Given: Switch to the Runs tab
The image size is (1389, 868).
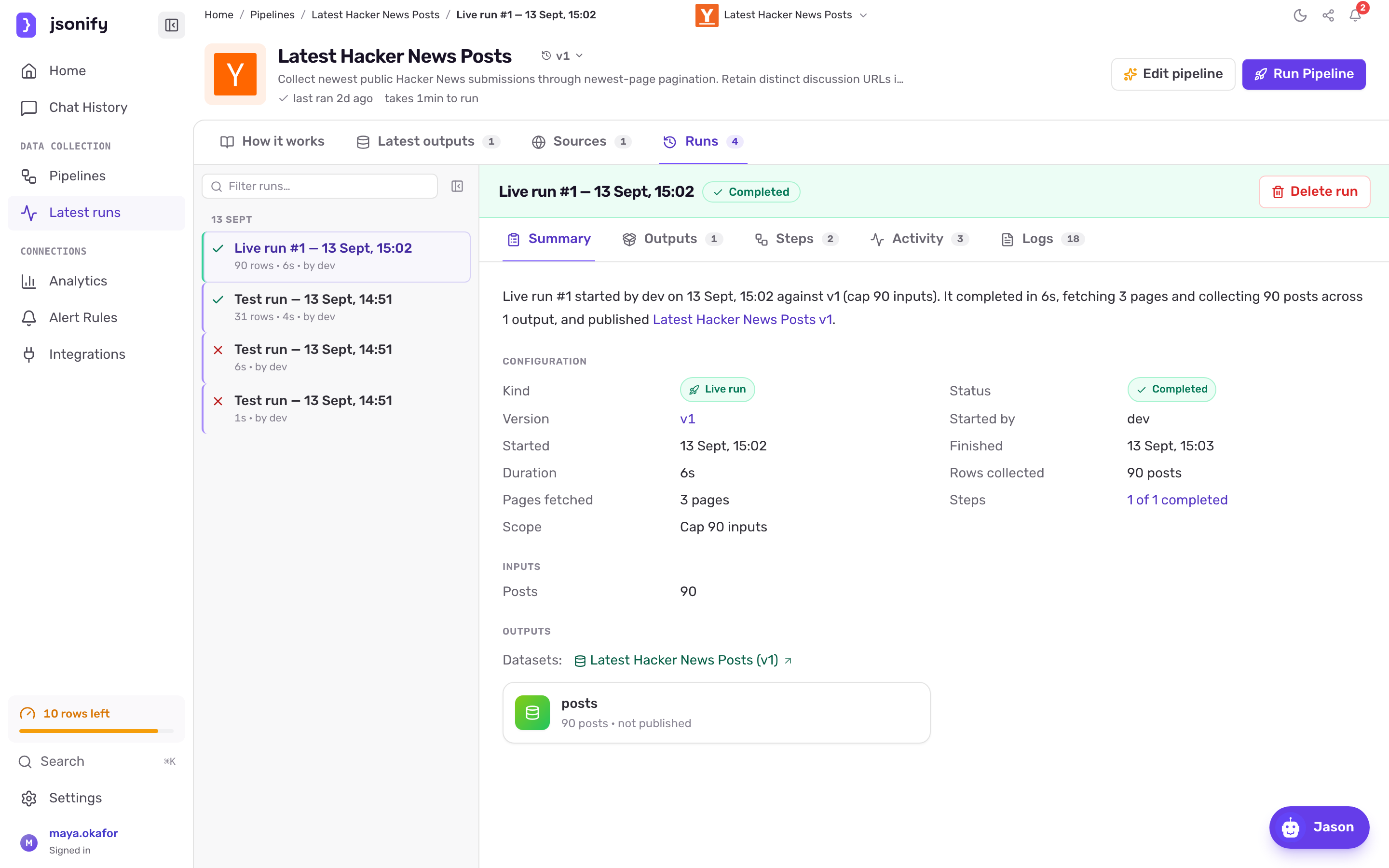Looking at the screenshot, I should coord(703,141).
